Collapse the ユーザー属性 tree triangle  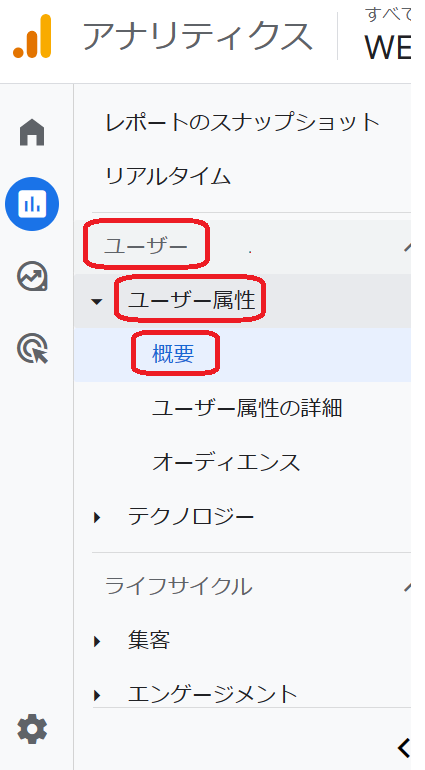click(97, 301)
